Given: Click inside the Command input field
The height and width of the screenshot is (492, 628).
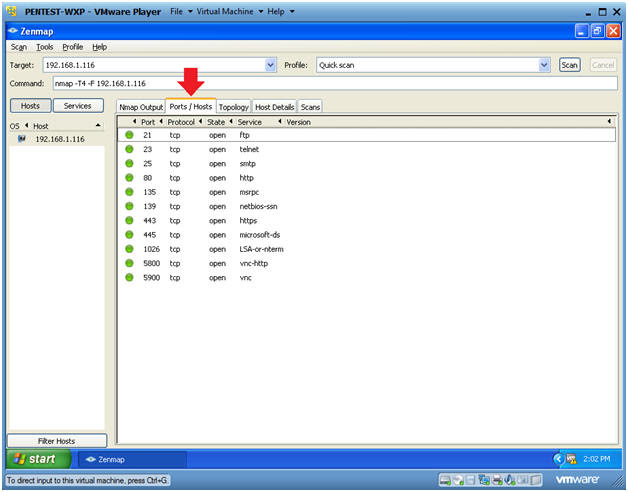Looking at the screenshot, I should 335,83.
